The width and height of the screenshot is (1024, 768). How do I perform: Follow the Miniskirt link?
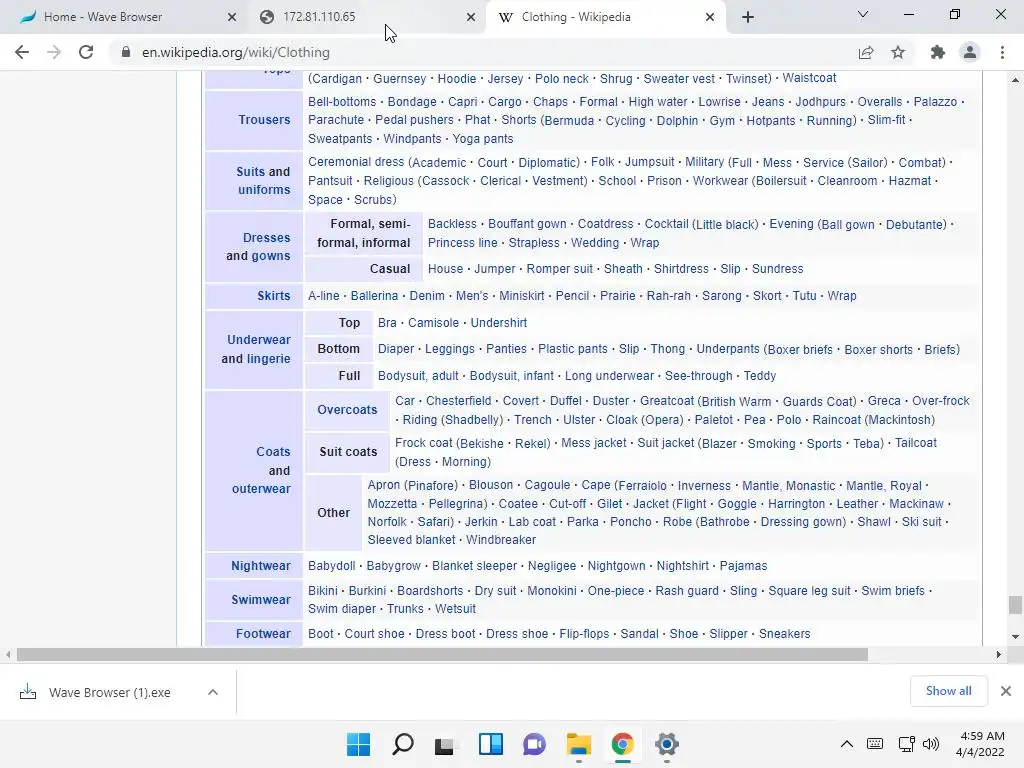coord(522,296)
